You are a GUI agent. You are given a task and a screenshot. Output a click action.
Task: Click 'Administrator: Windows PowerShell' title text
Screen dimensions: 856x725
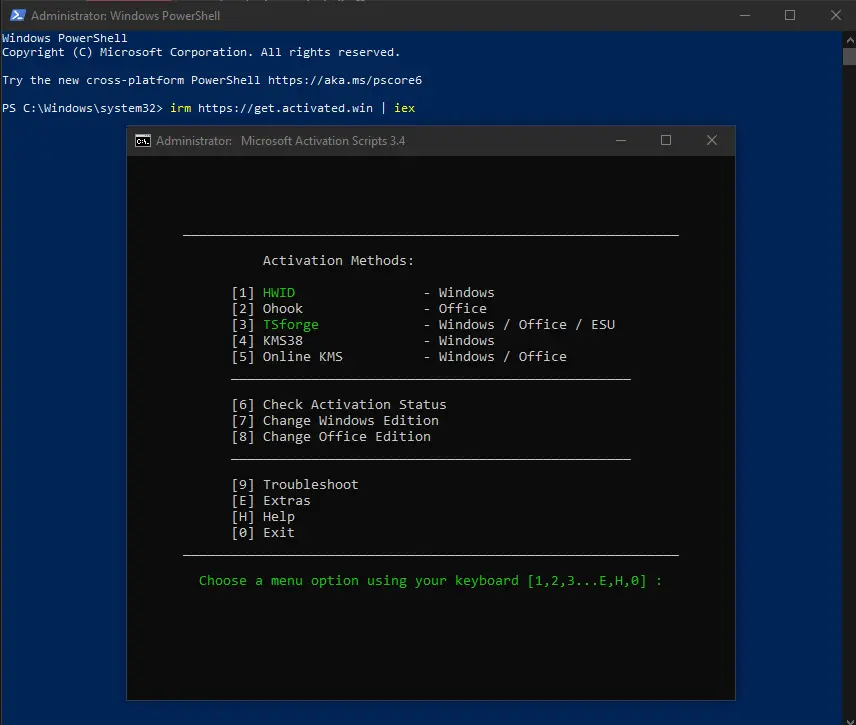(126, 16)
